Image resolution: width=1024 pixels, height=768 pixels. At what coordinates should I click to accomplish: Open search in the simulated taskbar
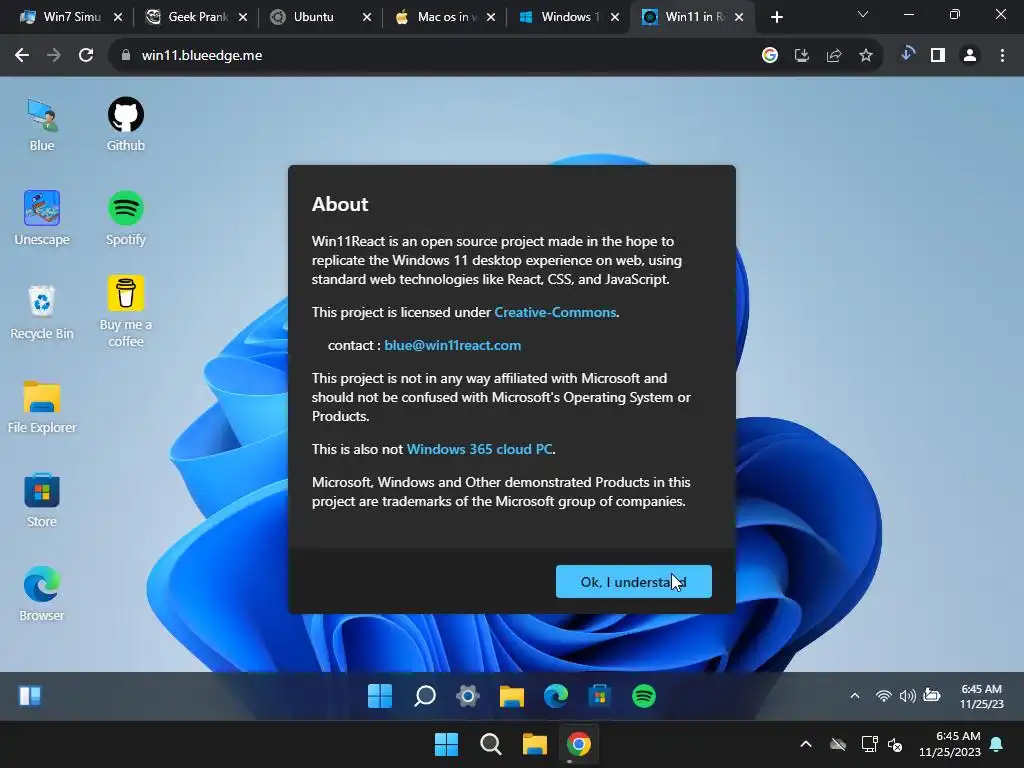pyautogui.click(x=424, y=696)
